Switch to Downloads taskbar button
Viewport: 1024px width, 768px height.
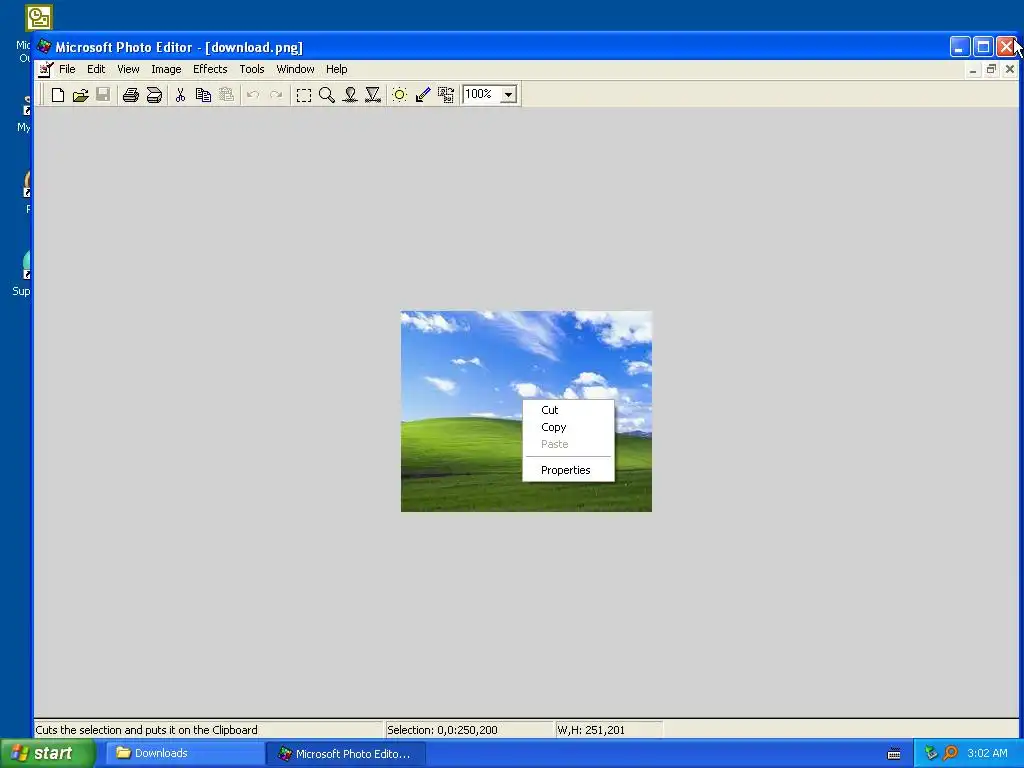pos(185,754)
